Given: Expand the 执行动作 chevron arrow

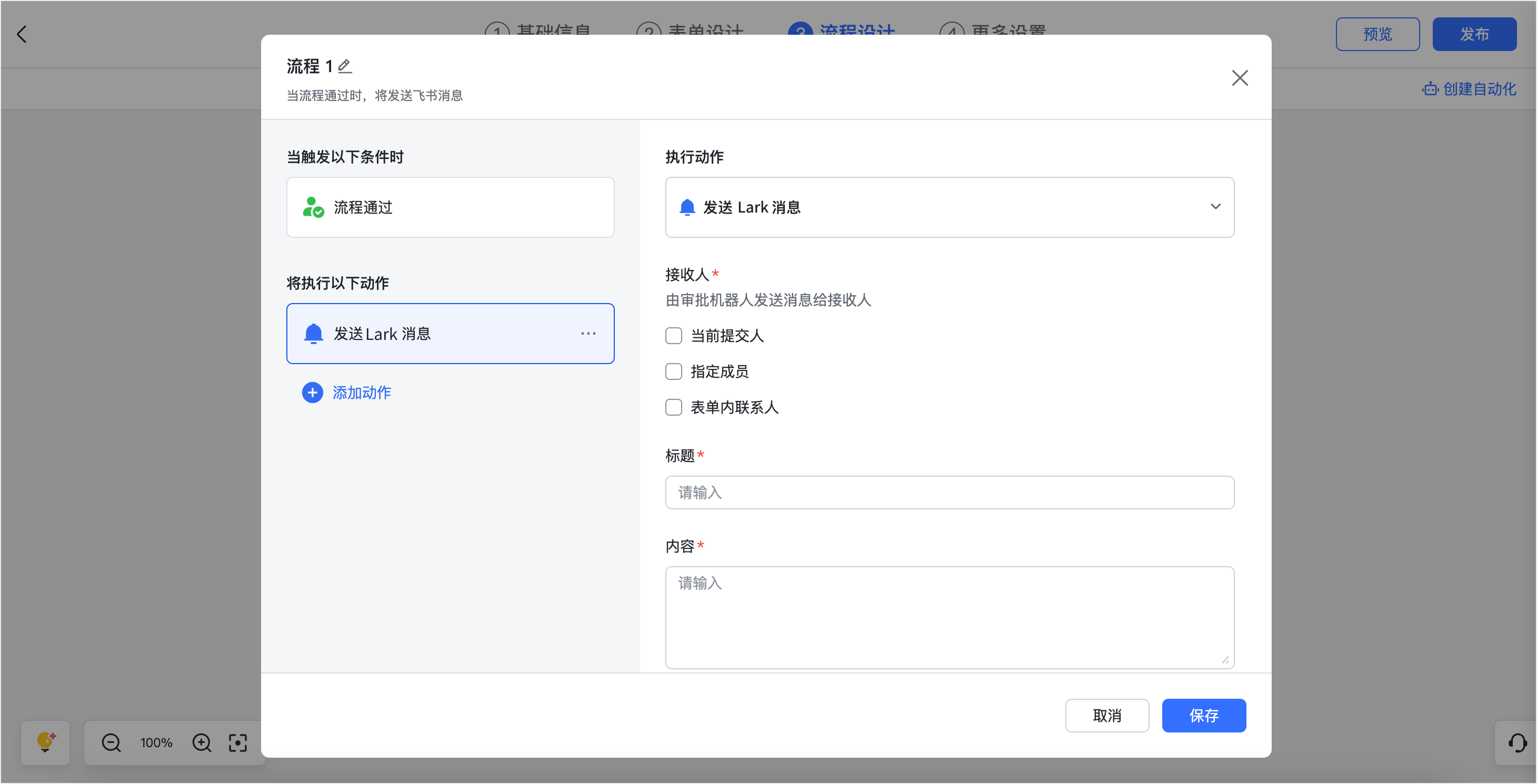Looking at the screenshot, I should [x=1215, y=206].
